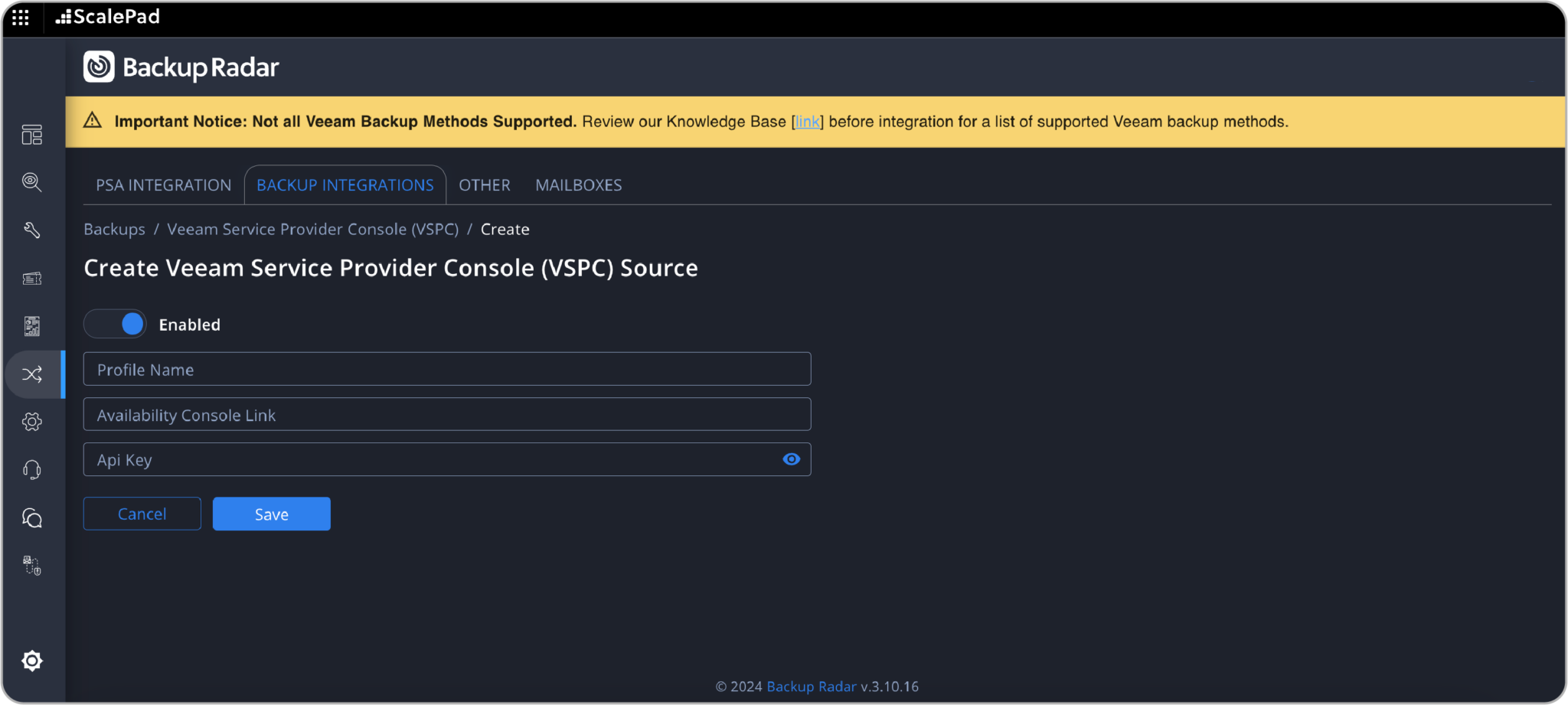Open the Dashboard icon in sidebar
1568x705 pixels.
31,134
